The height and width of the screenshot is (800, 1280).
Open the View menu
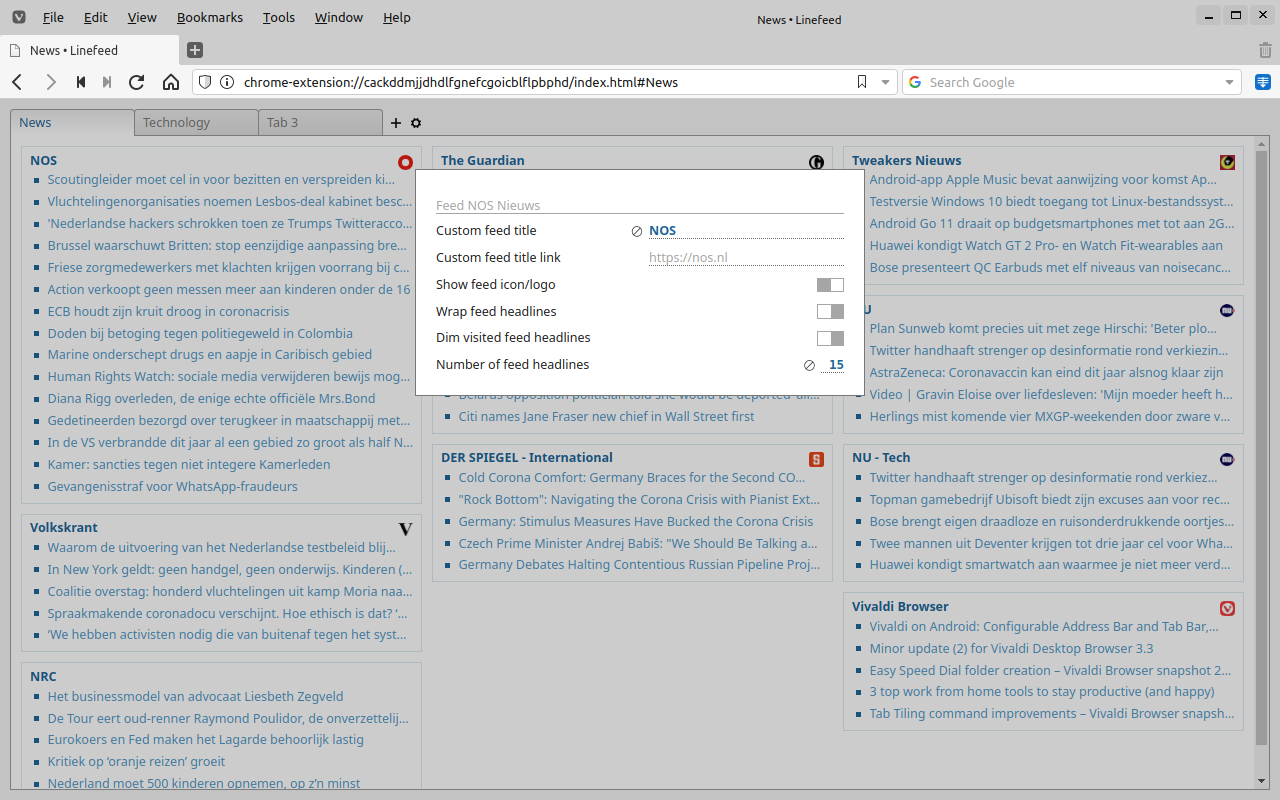142,17
